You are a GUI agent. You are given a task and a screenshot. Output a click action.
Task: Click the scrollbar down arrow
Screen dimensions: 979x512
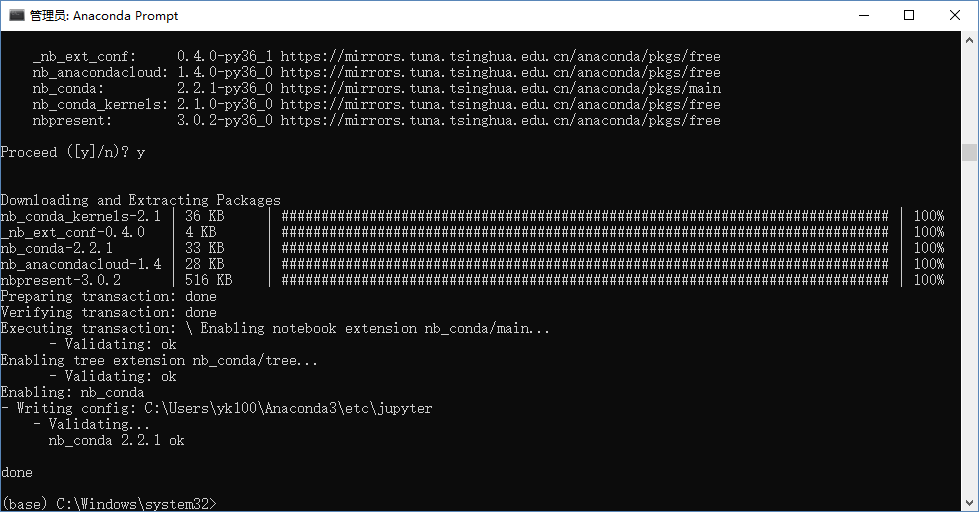click(x=969, y=502)
